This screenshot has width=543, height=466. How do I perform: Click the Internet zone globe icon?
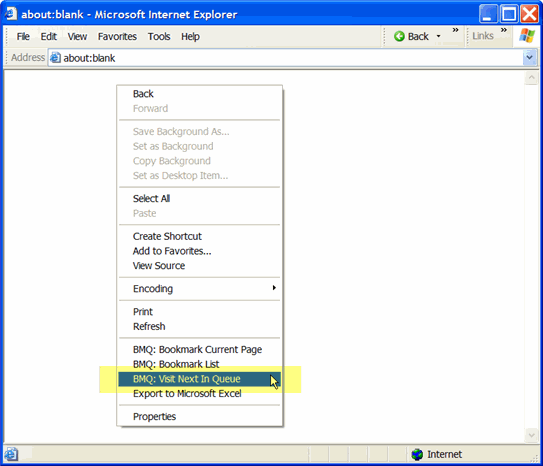tap(417, 454)
